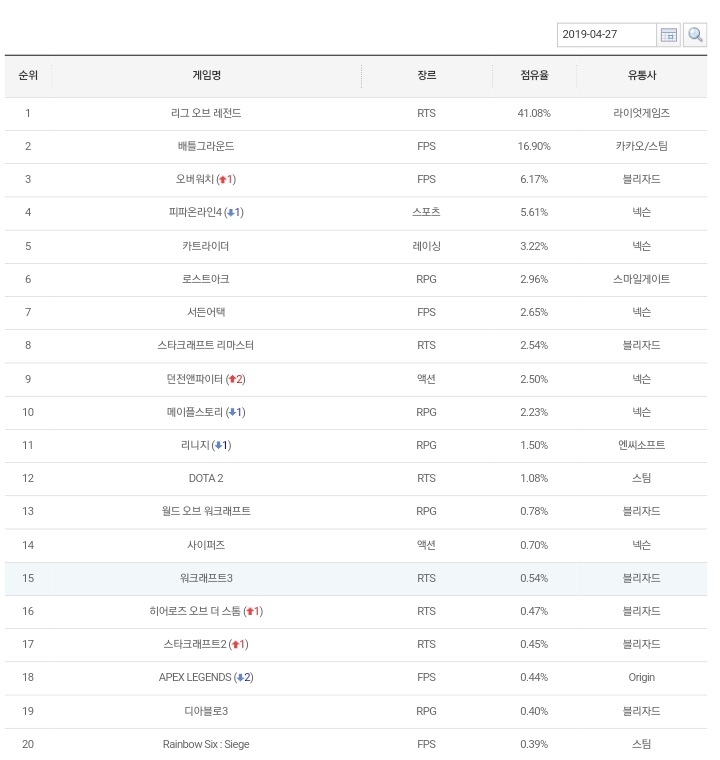Open the 로스트아크 game entry

[x=206, y=280]
